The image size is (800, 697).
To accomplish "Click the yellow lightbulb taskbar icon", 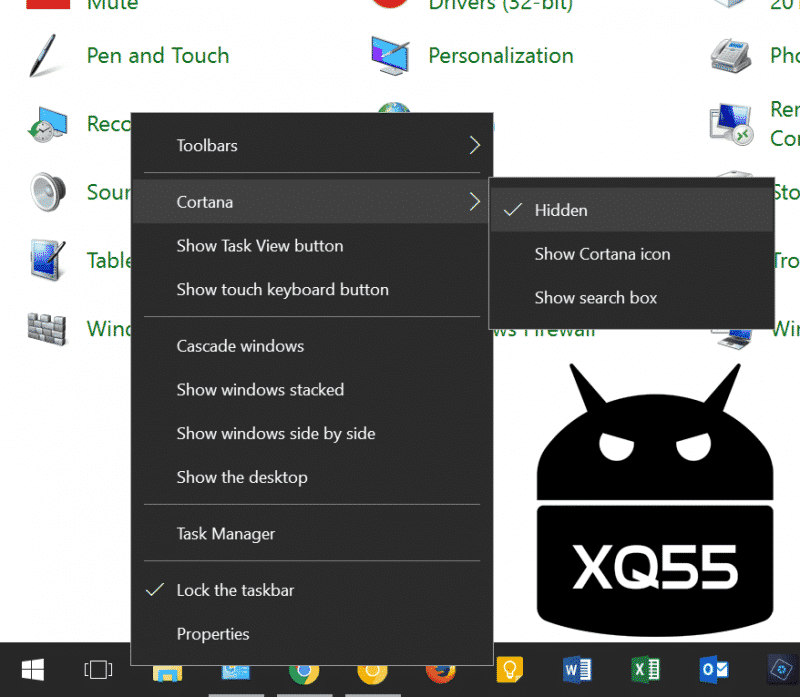I will click(x=509, y=670).
